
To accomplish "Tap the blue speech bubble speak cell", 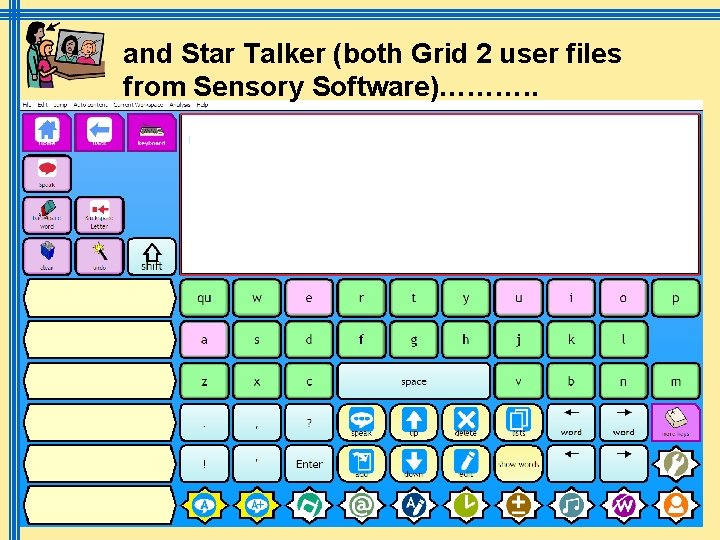I will (361, 422).
